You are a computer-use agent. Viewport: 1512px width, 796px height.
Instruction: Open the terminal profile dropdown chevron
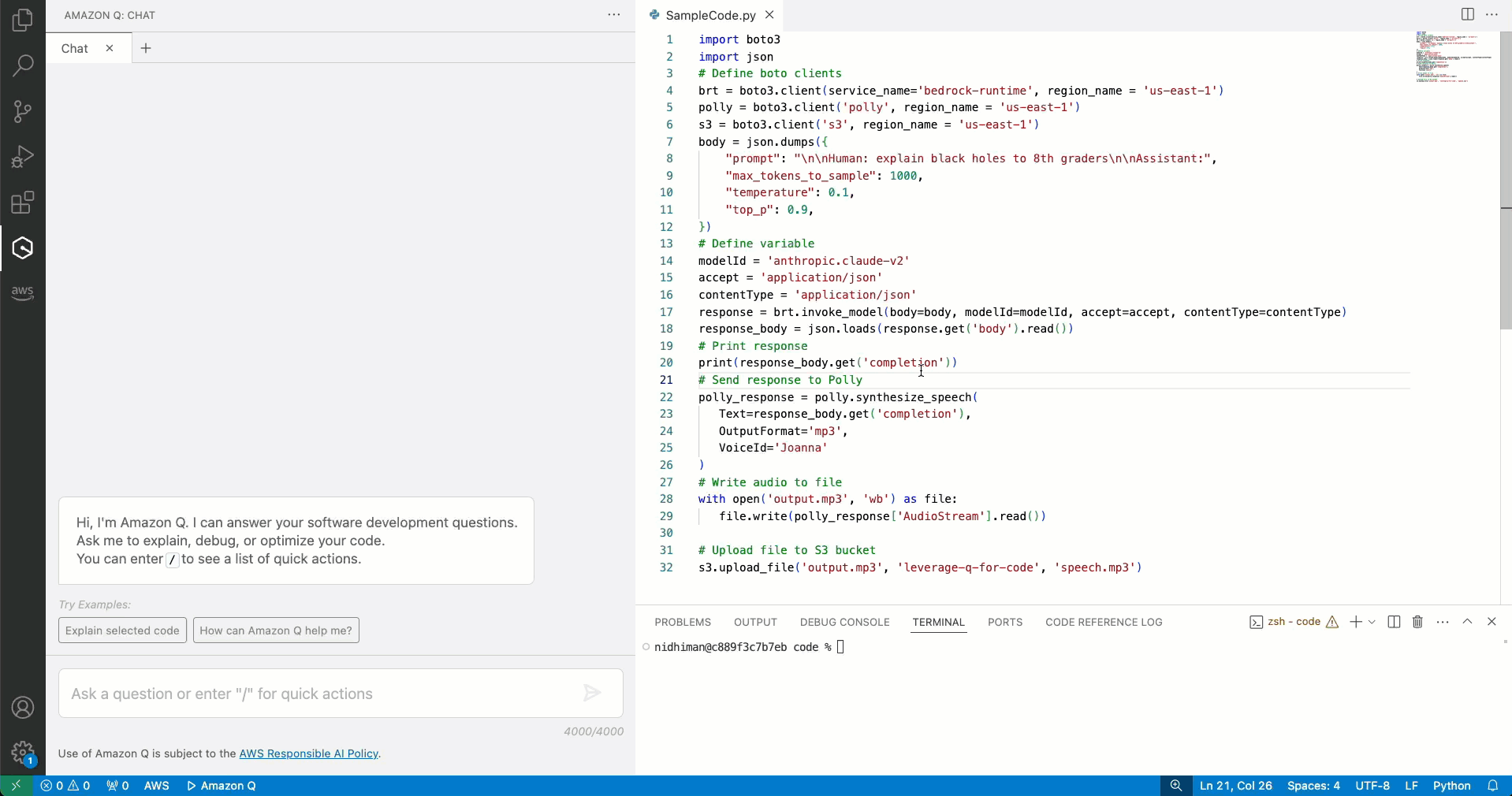(x=1372, y=622)
